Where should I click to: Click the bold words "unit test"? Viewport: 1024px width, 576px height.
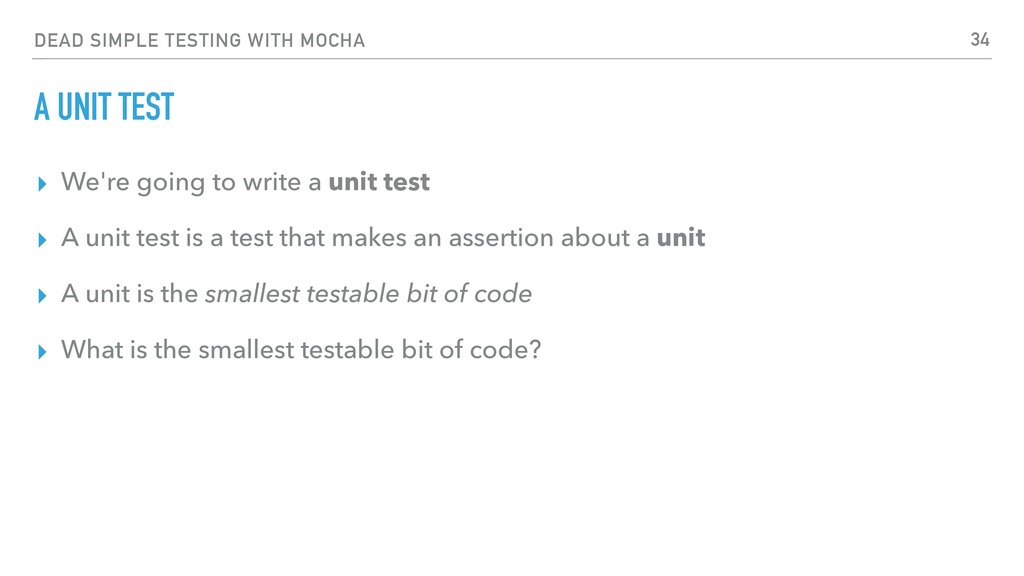(x=379, y=182)
